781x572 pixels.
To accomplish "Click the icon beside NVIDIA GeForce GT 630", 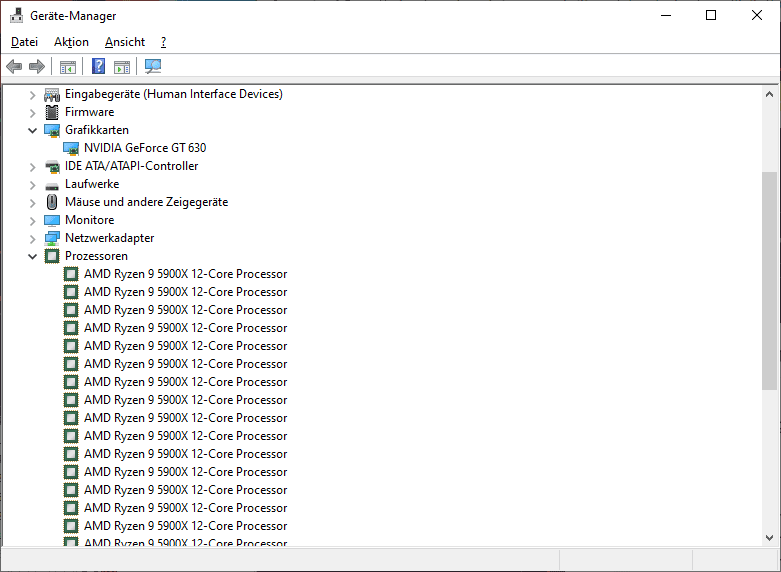I will coord(71,148).
